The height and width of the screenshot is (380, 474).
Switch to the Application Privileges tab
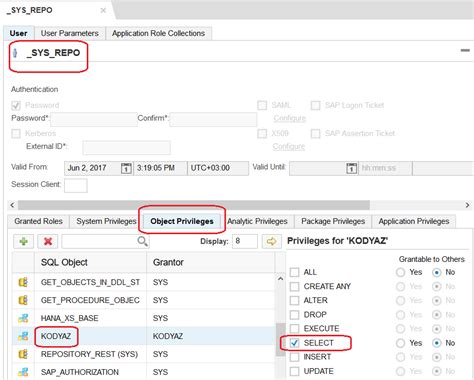pyautogui.click(x=414, y=221)
